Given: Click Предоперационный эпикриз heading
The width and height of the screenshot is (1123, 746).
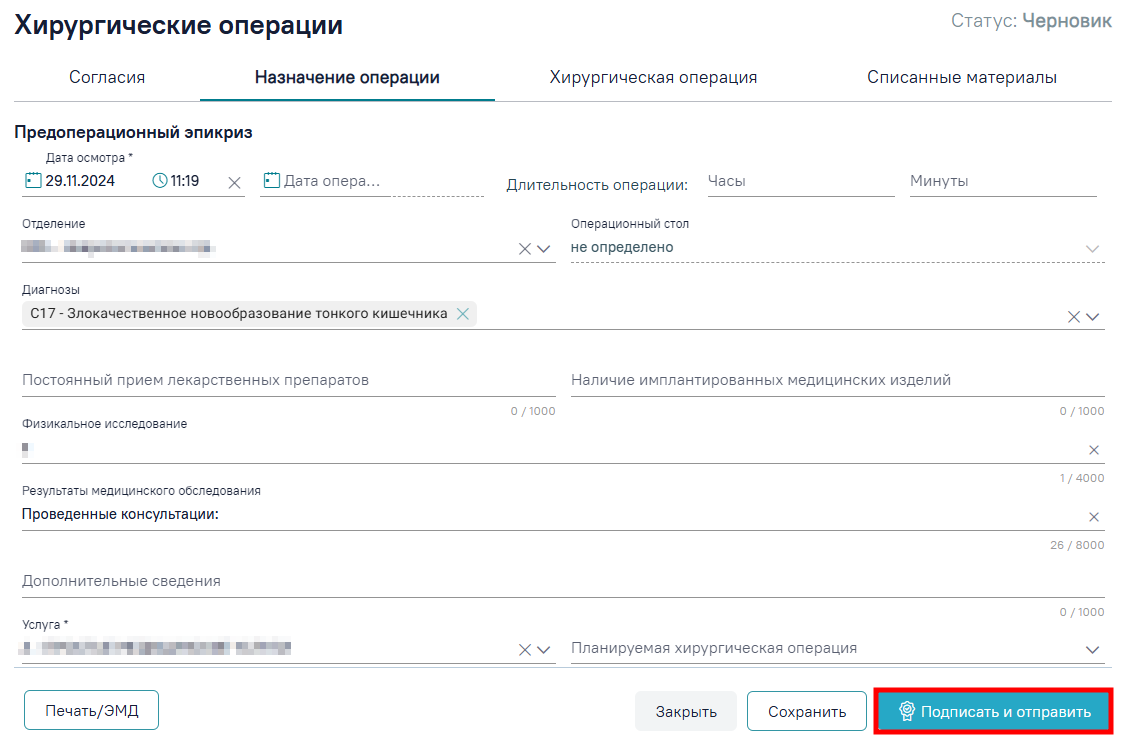Looking at the screenshot, I should [x=133, y=132].
